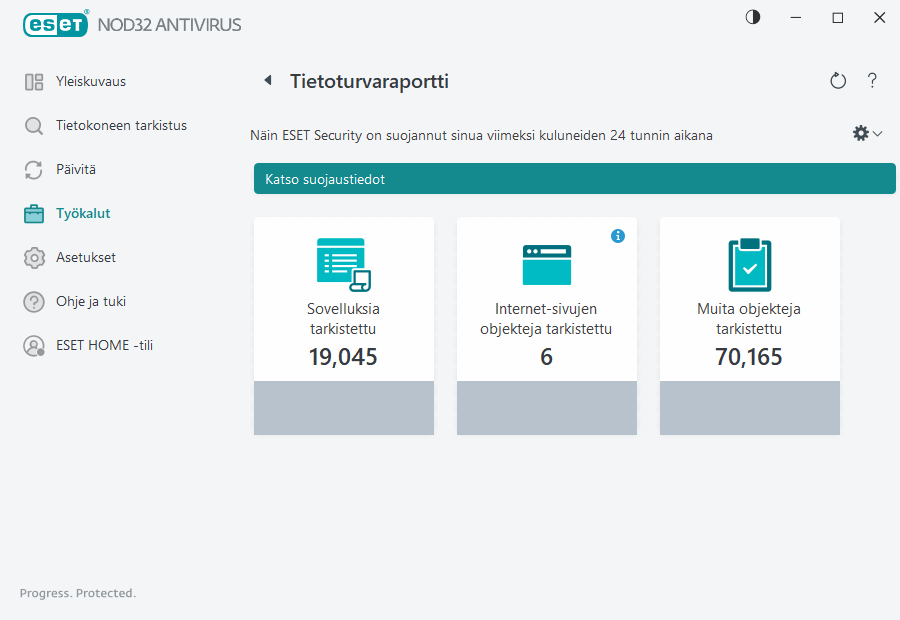Click the Ohje ja tuki question icon
This screenshot has width=900, height=620.
pyautogui.click(x=34, y=301)
